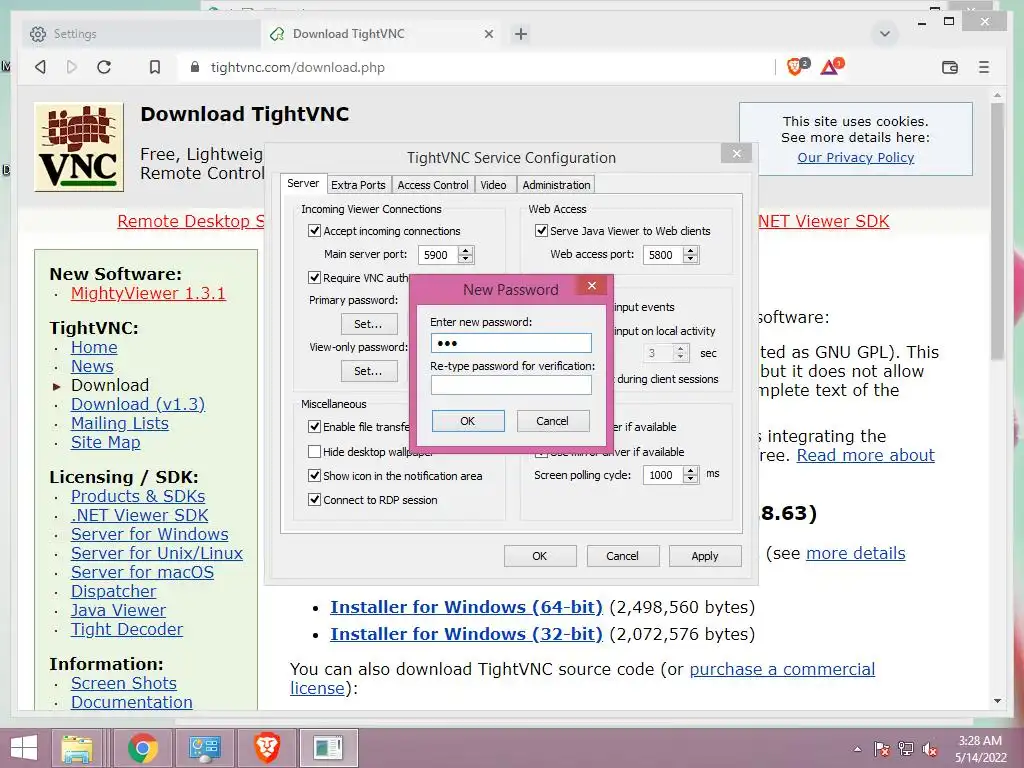Open the Action Center flag icon

(882, 749)
